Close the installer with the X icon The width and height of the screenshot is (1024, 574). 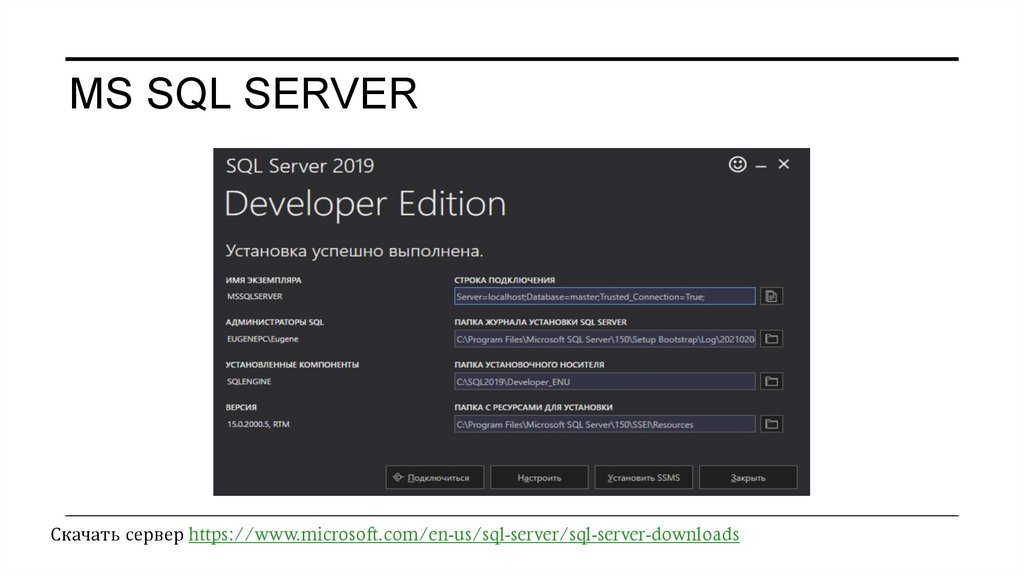coord(784,164)
